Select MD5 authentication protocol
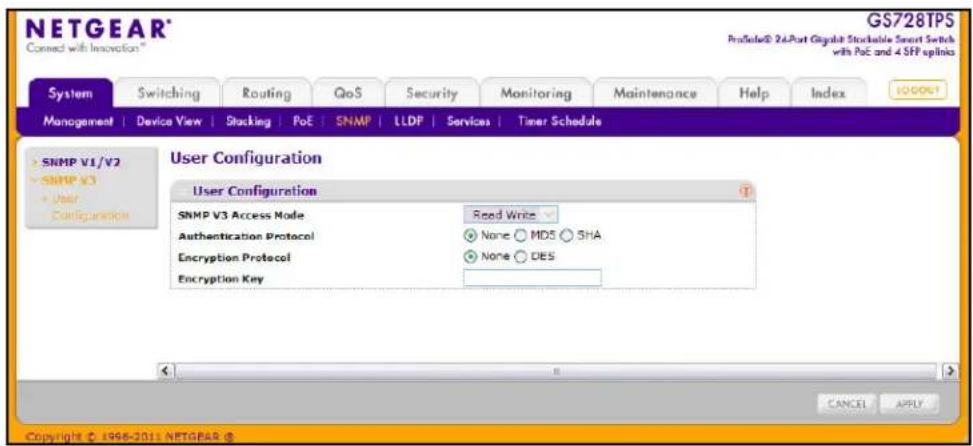 click(x=520, y=236)
